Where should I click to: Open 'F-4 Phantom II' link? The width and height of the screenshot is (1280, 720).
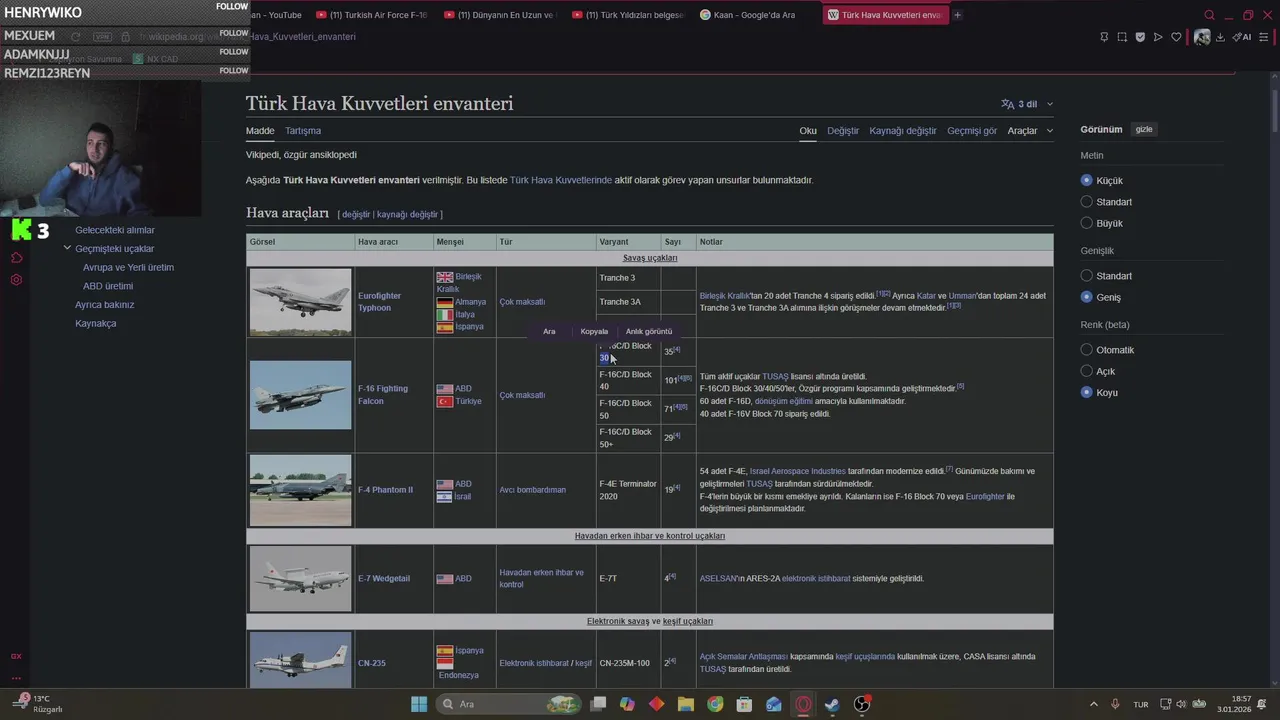point(385,490)
